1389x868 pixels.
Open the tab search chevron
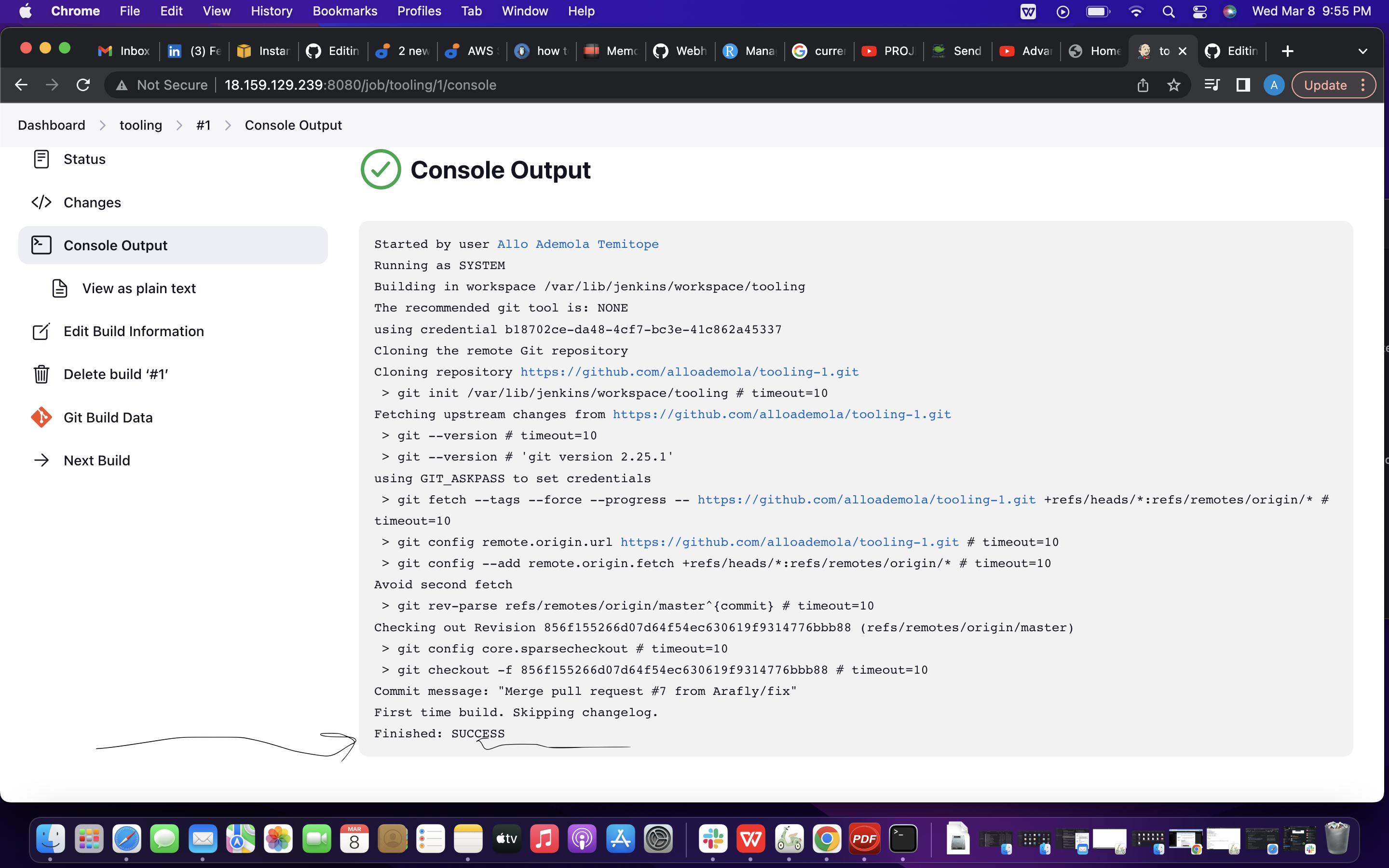1363,51
